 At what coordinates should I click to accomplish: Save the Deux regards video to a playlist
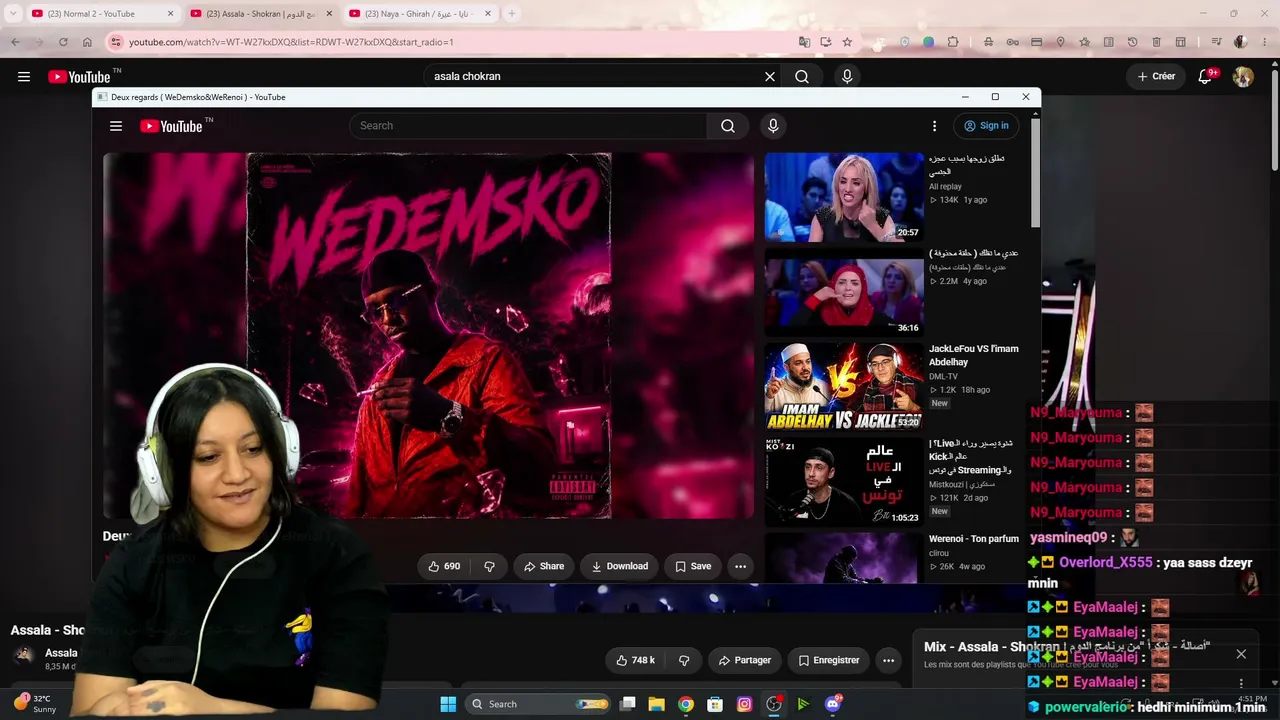pos(693,566)
